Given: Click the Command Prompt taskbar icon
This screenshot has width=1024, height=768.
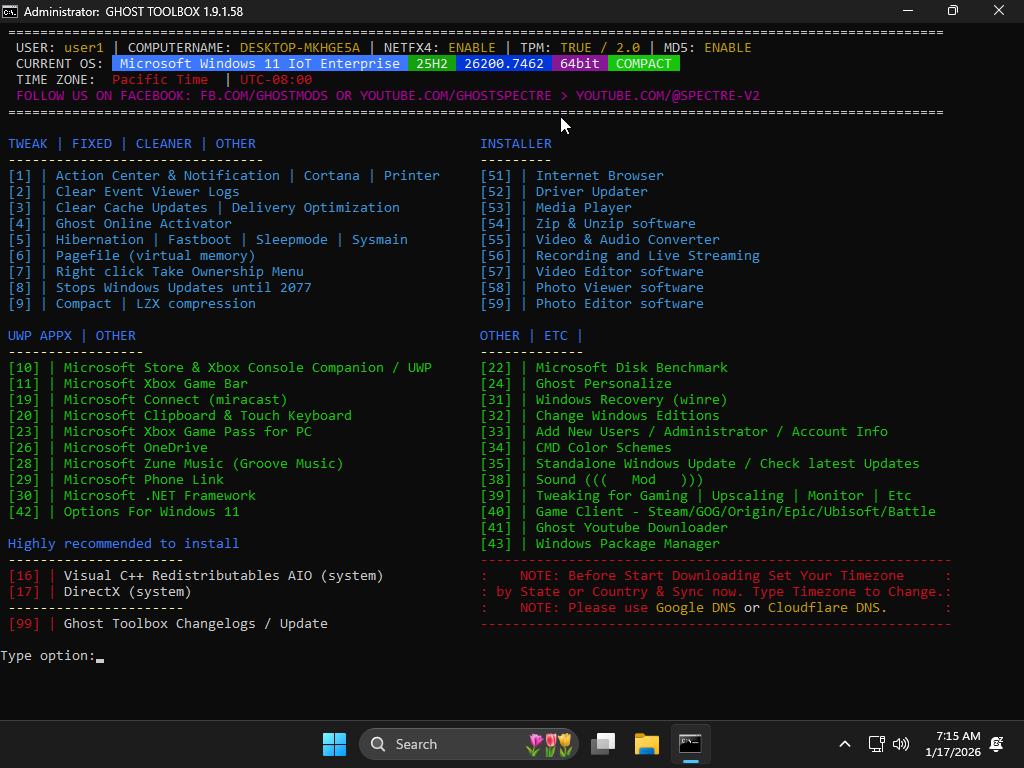Looking at the screenshot, I should [690, 744].
